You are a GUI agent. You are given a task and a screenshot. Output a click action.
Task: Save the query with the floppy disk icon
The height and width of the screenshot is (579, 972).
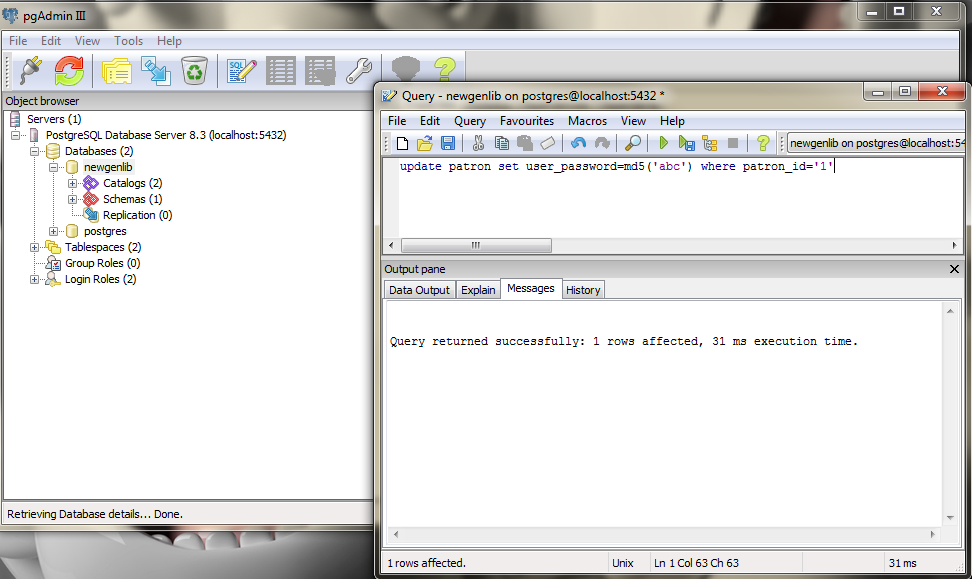click(x=447, y=144)
